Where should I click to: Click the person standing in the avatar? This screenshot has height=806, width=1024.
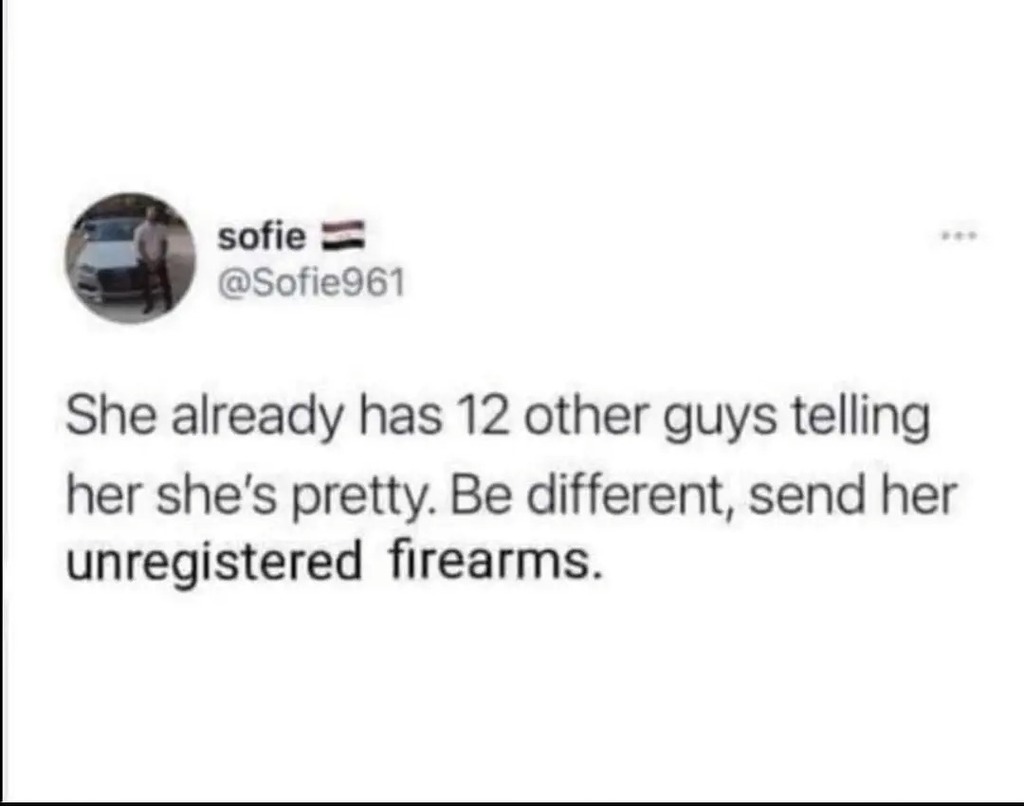point(155,258)
